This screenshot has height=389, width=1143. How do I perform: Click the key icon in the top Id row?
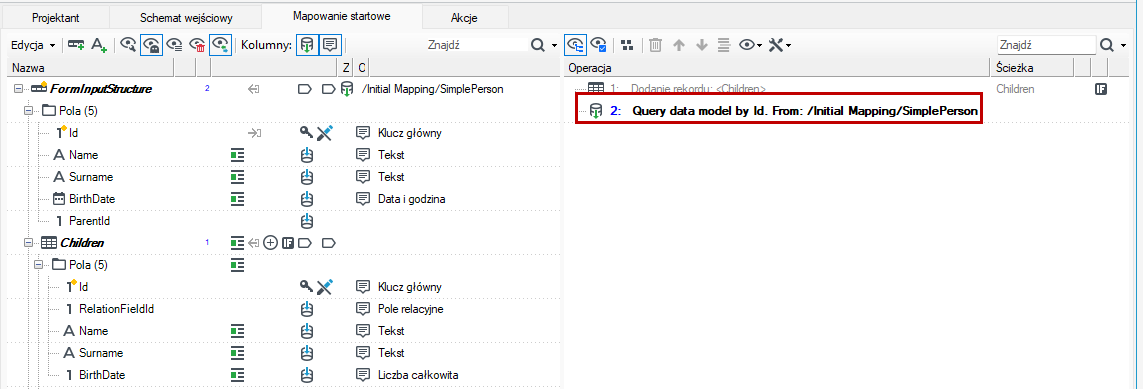click(306, 133)
